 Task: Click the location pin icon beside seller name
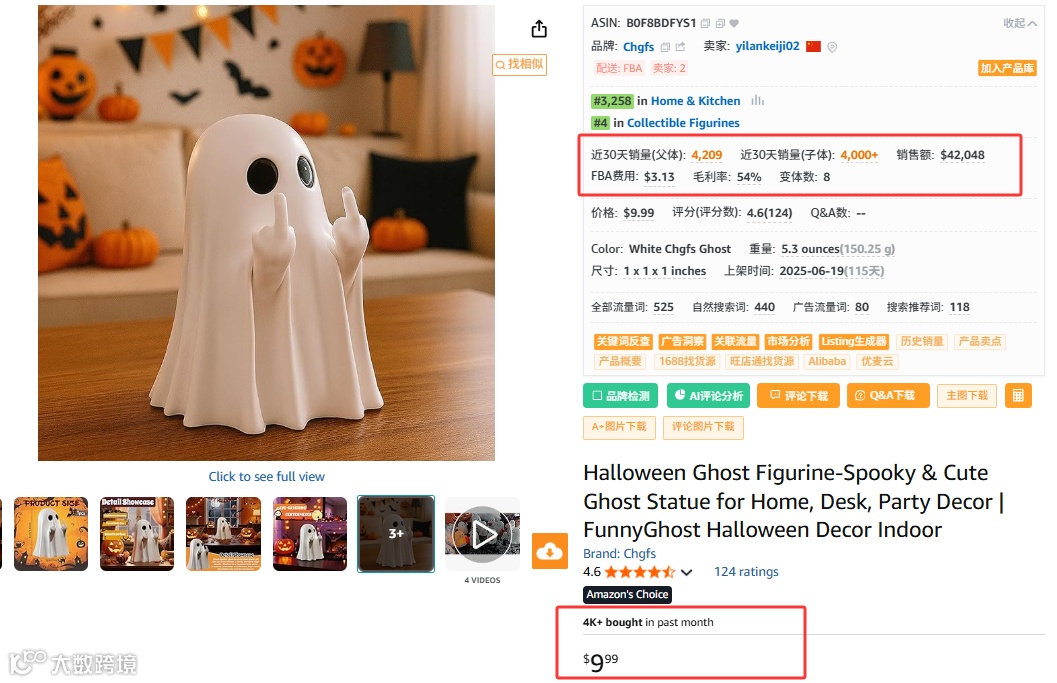pos(832,47)
